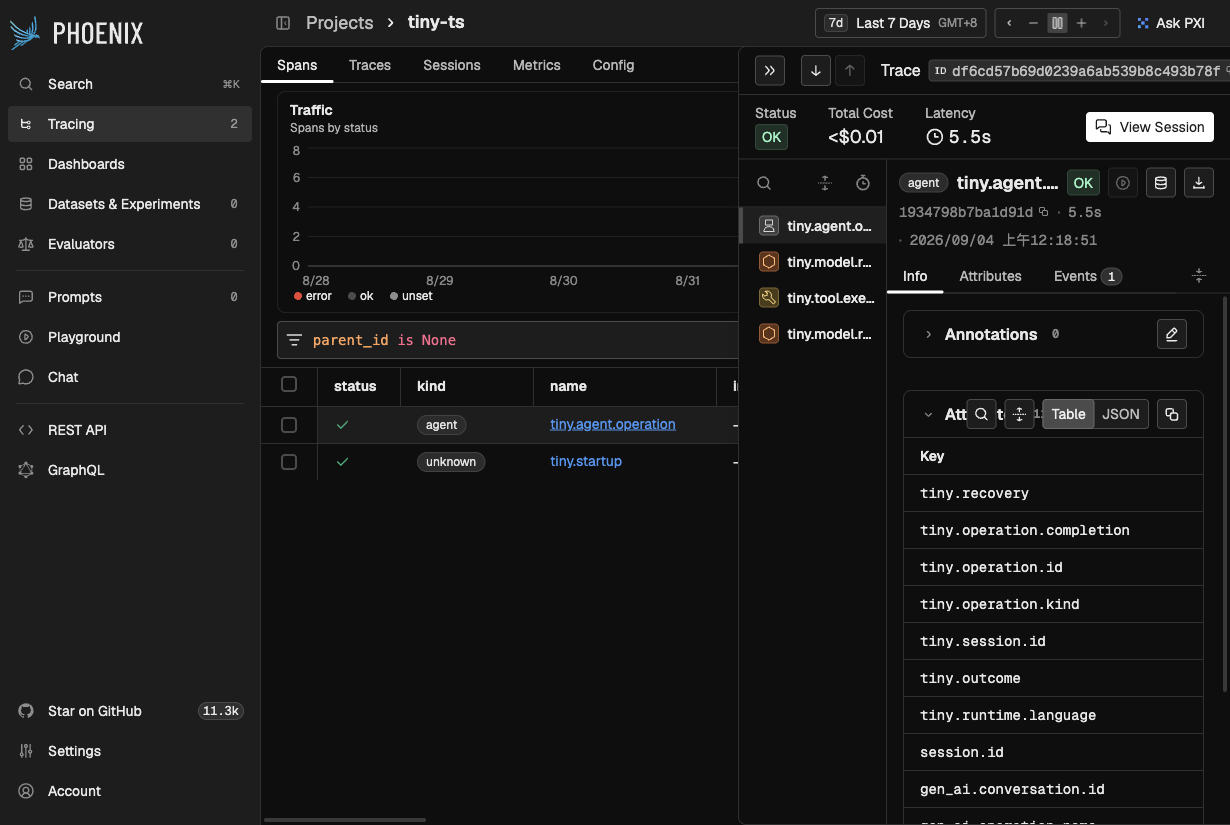This screenshot has width=1230, height=825.
Task: Download the span data
Action: (1199, 183)
